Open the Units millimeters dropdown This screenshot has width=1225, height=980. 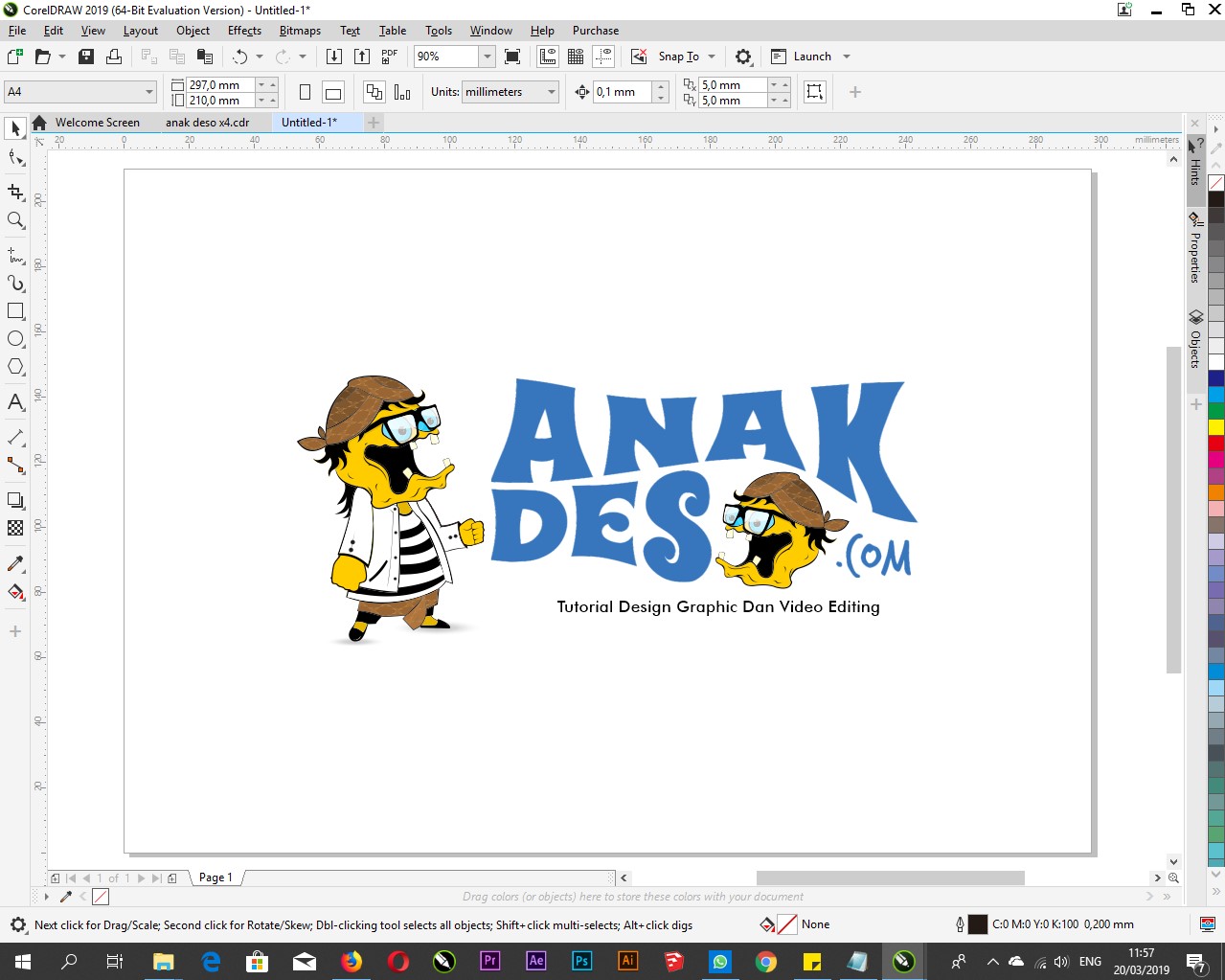(552, 92)
